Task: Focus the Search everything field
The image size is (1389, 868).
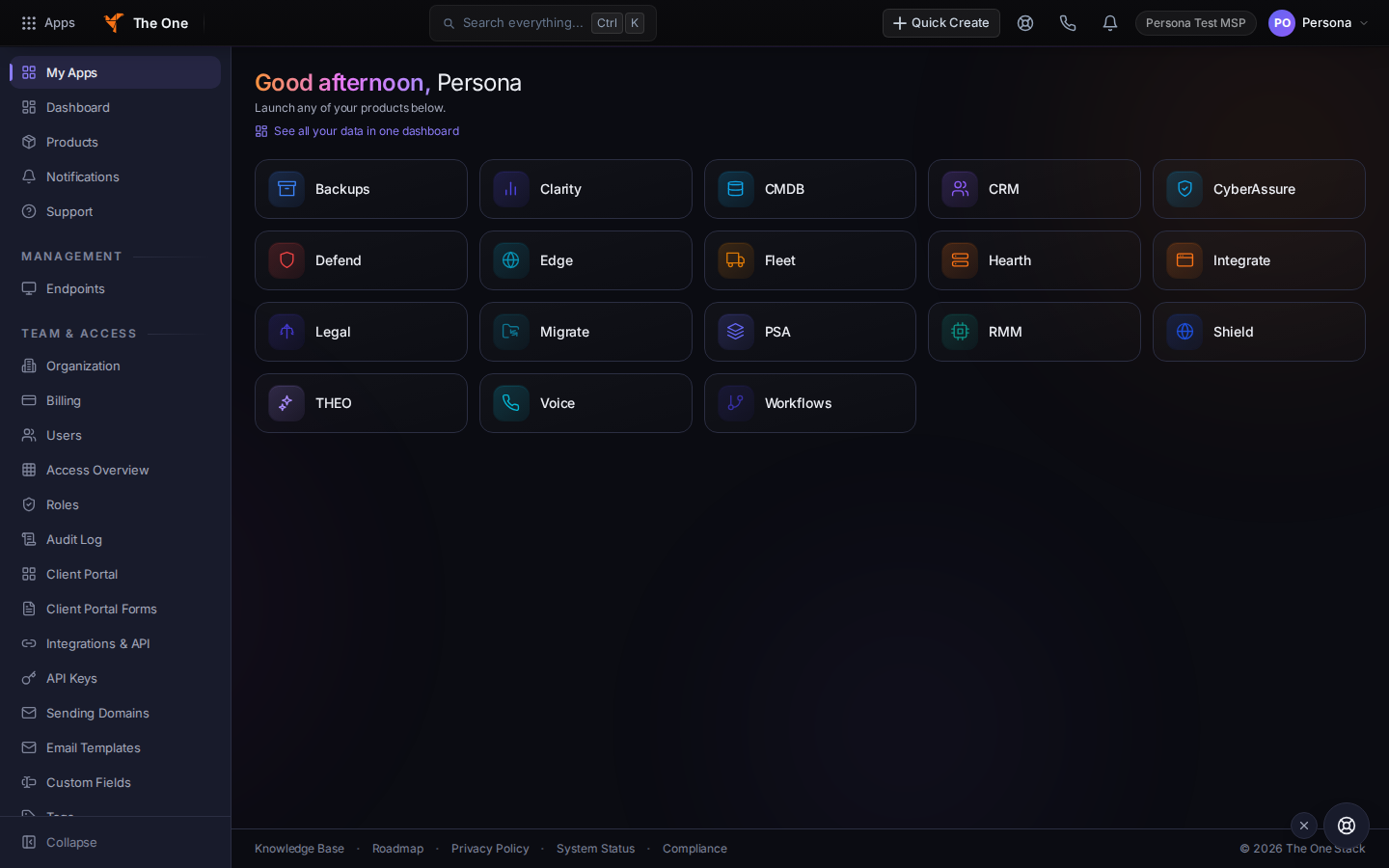Action: click(x=543, y=23)
